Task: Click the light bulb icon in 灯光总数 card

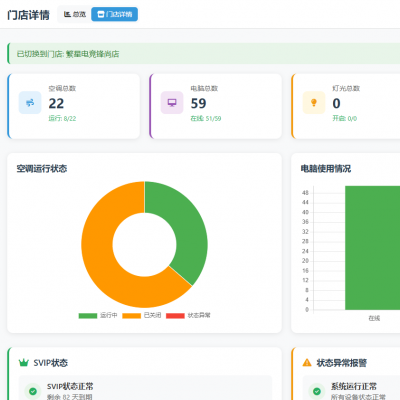Action: point(314,103)
